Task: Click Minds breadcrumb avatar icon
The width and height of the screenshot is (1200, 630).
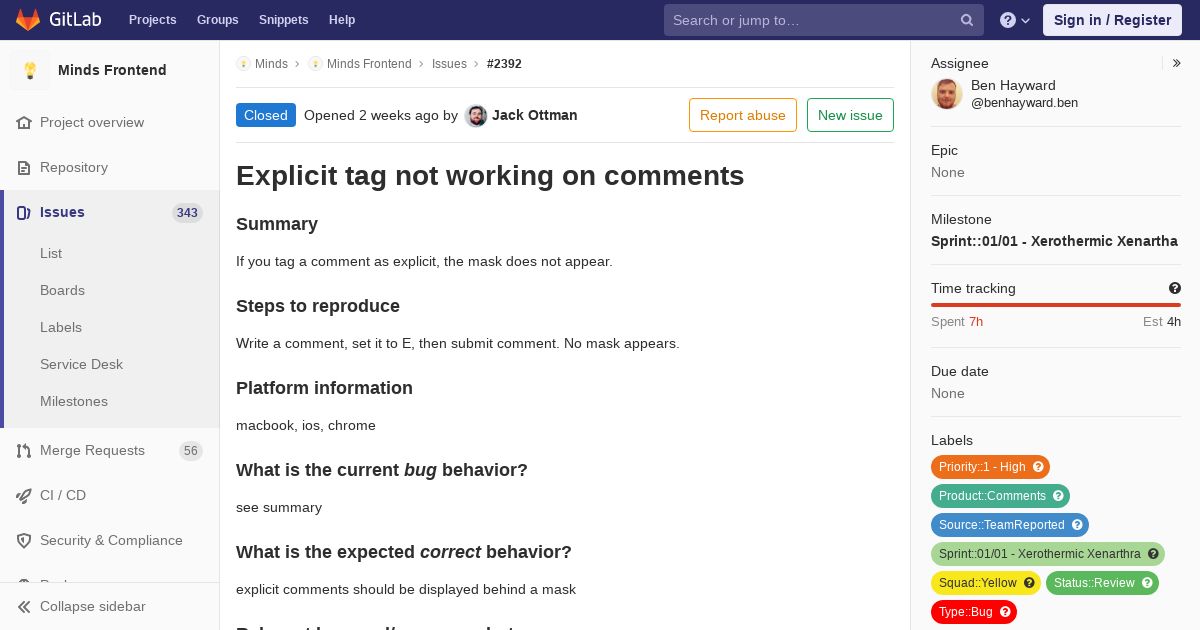Action: (243, 63)
